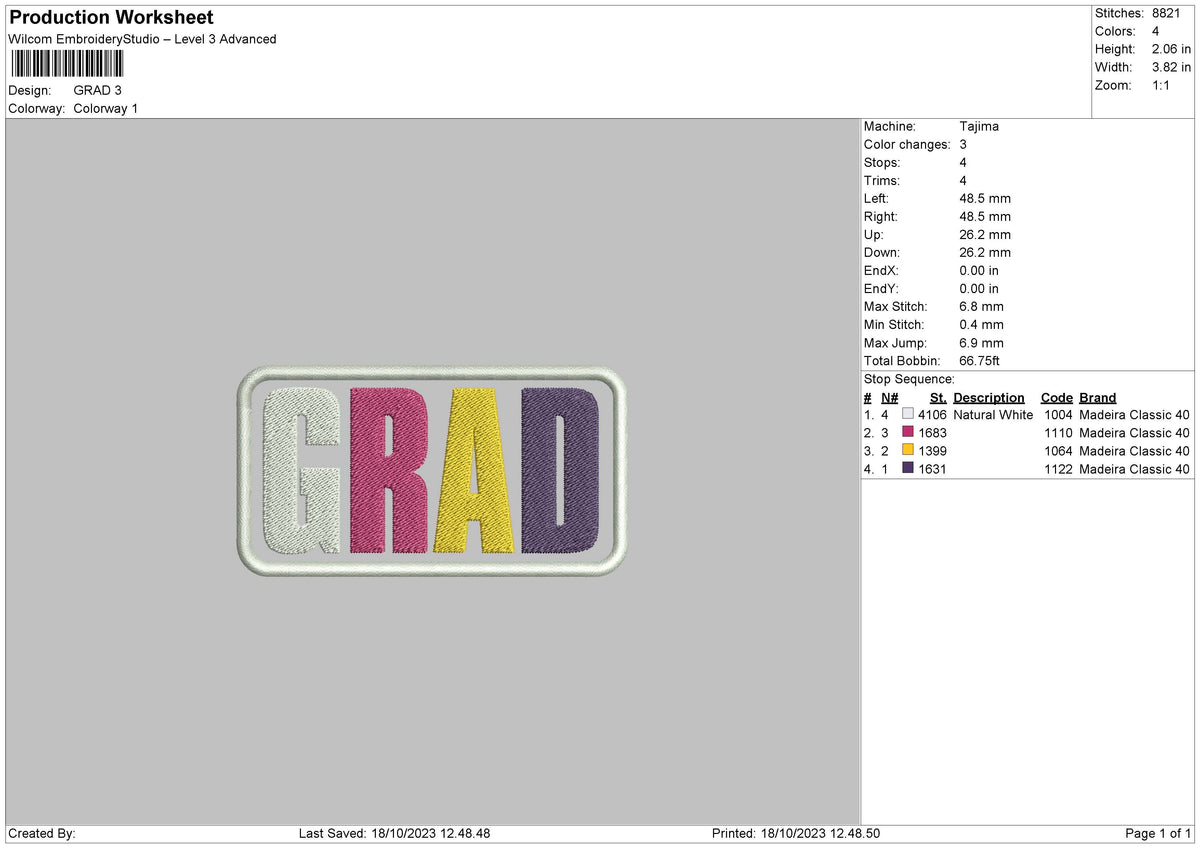Click the "EndX:" label

881,270
